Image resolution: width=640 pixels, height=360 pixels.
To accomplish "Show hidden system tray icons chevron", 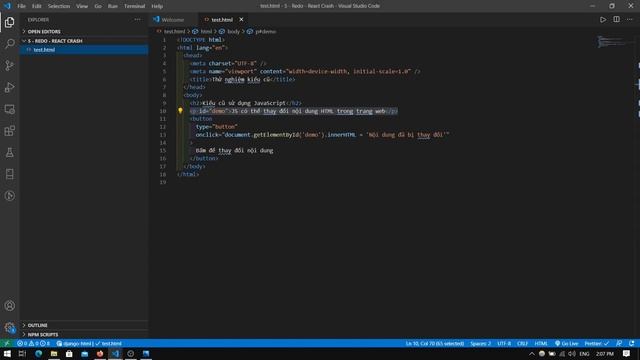I will (531, 353).
